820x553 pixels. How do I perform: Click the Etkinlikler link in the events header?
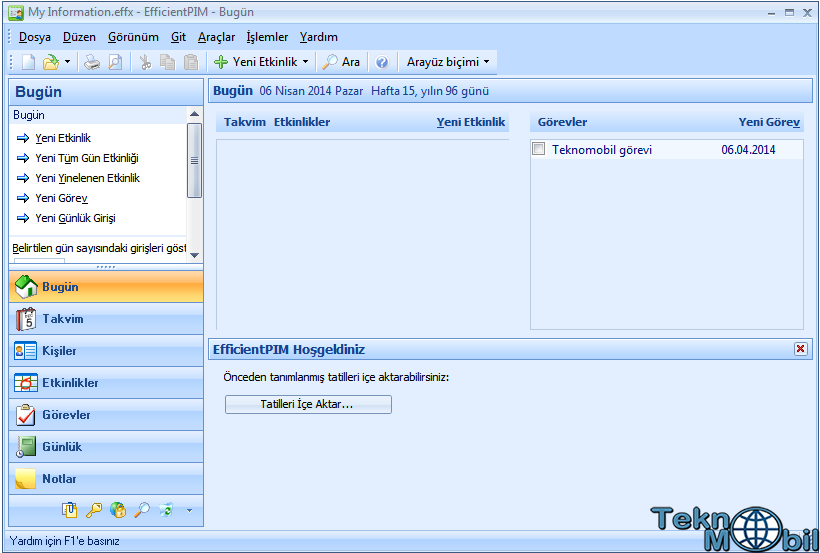point(302,122)
